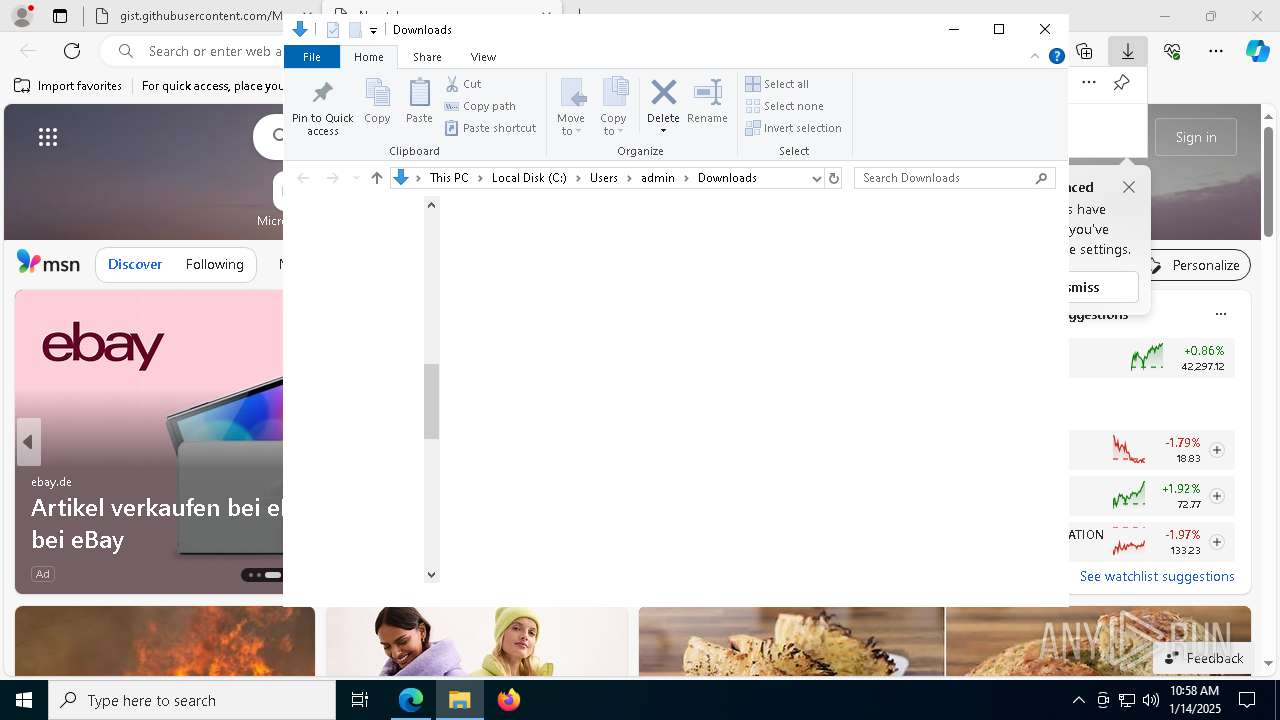This screenshot has width=1280, height=720.
Task: Collapse the Explorer ribbon with chevron
Action: (x=1035, y=56)
